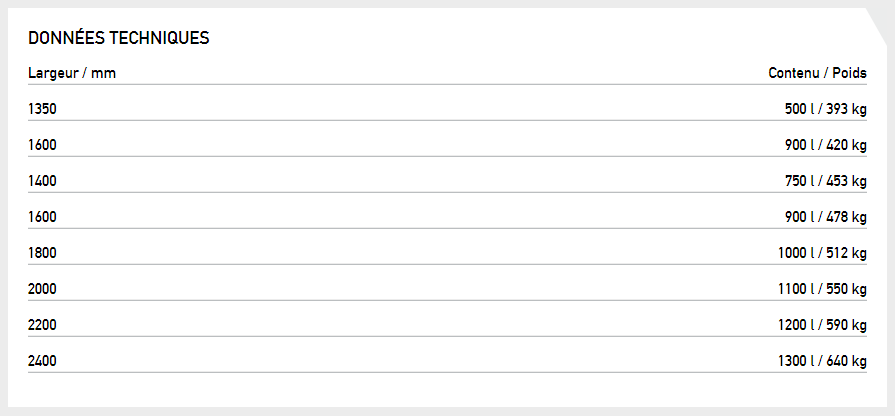Viewport: 895px width, 416px height.
Task: Select the 1400 width value
Action: tap(42, 181)
